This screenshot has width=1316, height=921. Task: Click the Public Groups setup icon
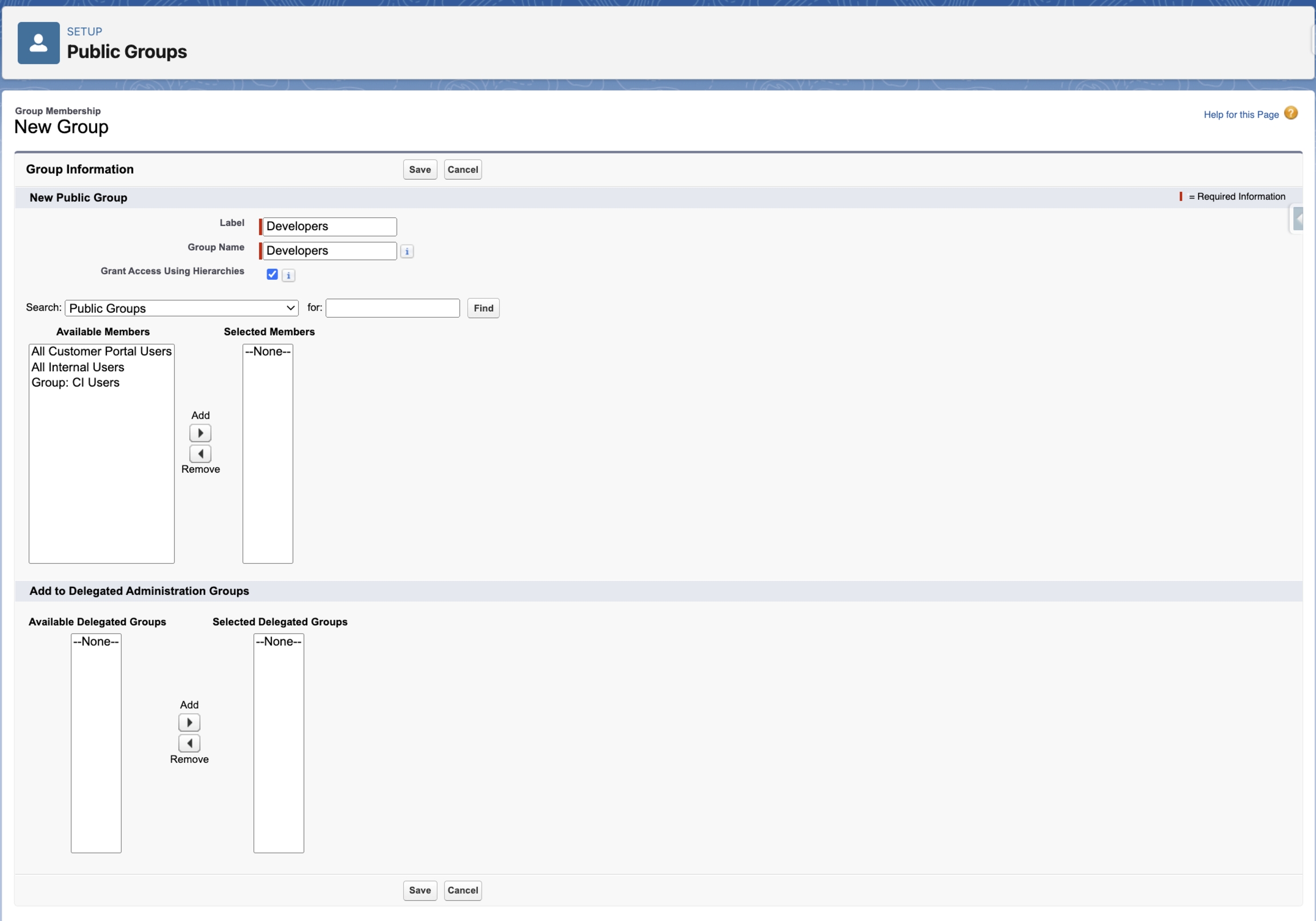(38, 43)
